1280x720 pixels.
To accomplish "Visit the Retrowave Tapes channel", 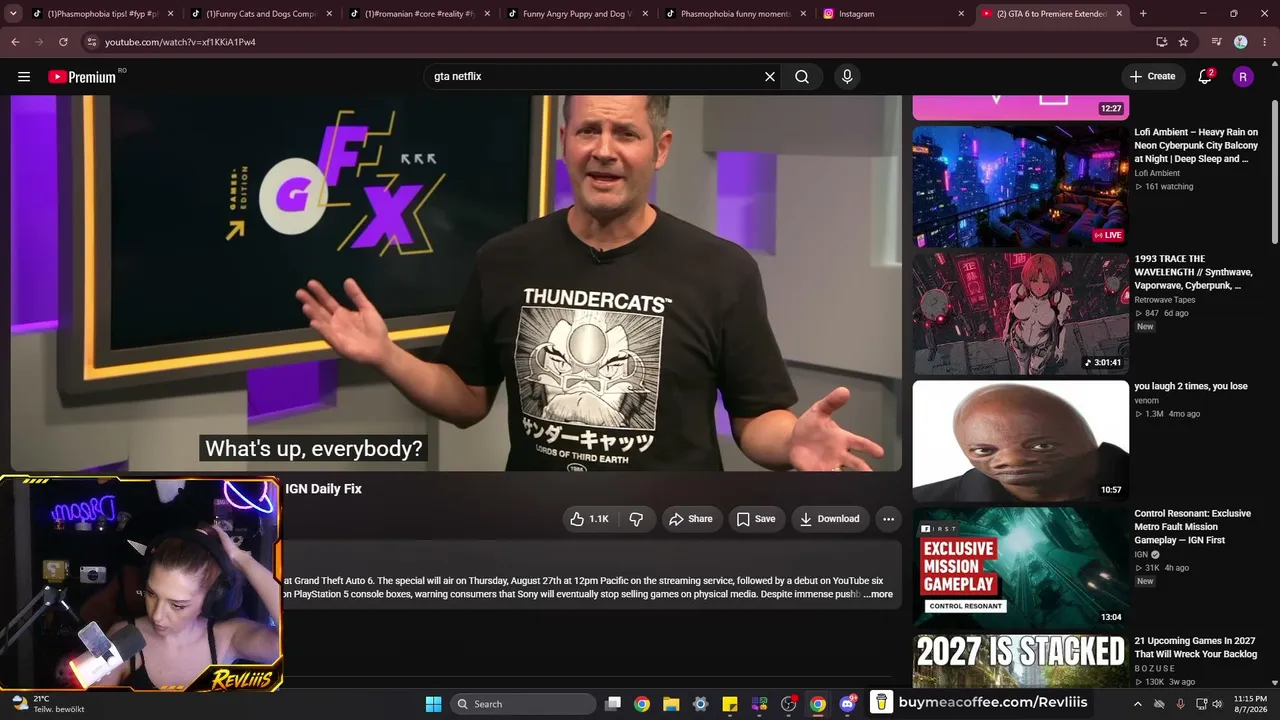I will tap(1165, 300).
